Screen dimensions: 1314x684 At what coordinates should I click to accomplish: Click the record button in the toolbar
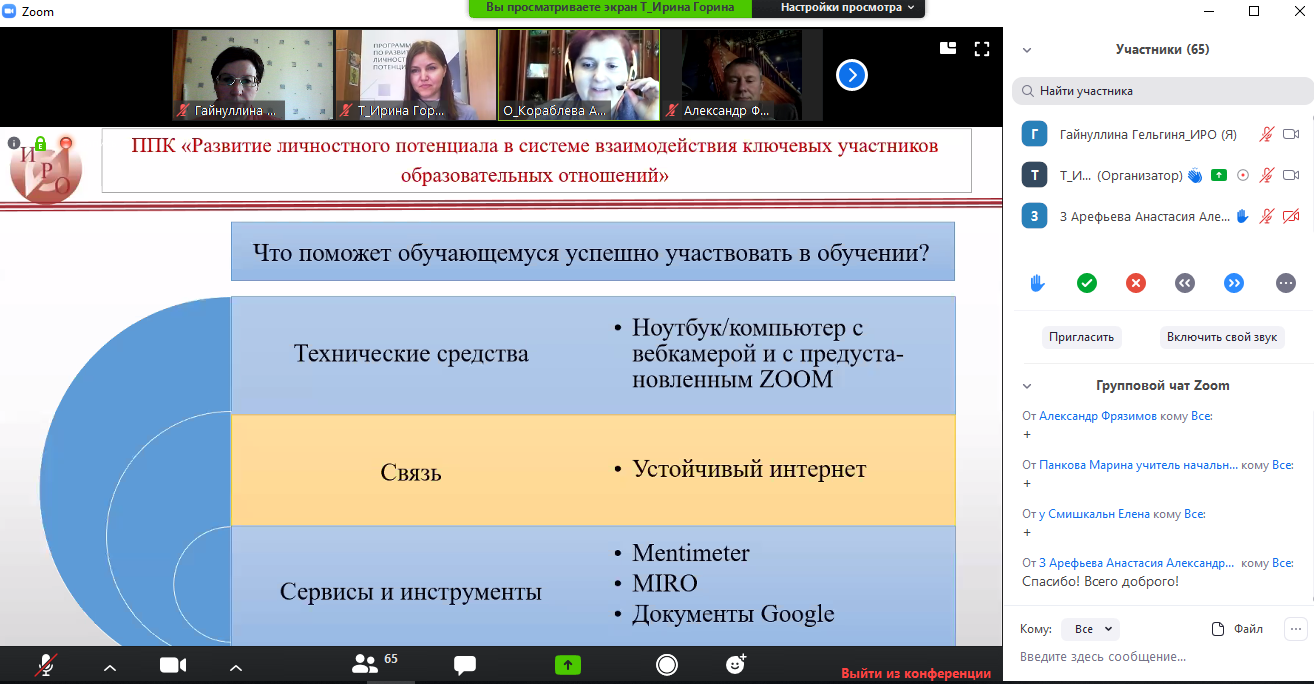[666, 664]
